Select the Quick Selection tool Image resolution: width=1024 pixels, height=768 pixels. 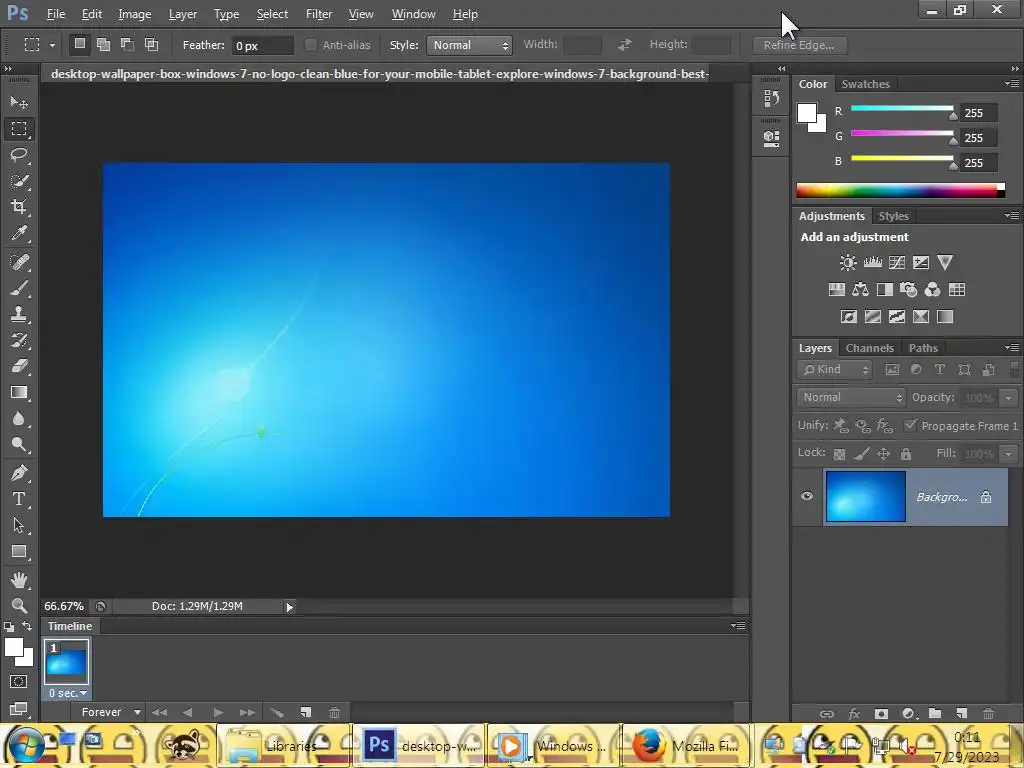(x=19, y=181)
